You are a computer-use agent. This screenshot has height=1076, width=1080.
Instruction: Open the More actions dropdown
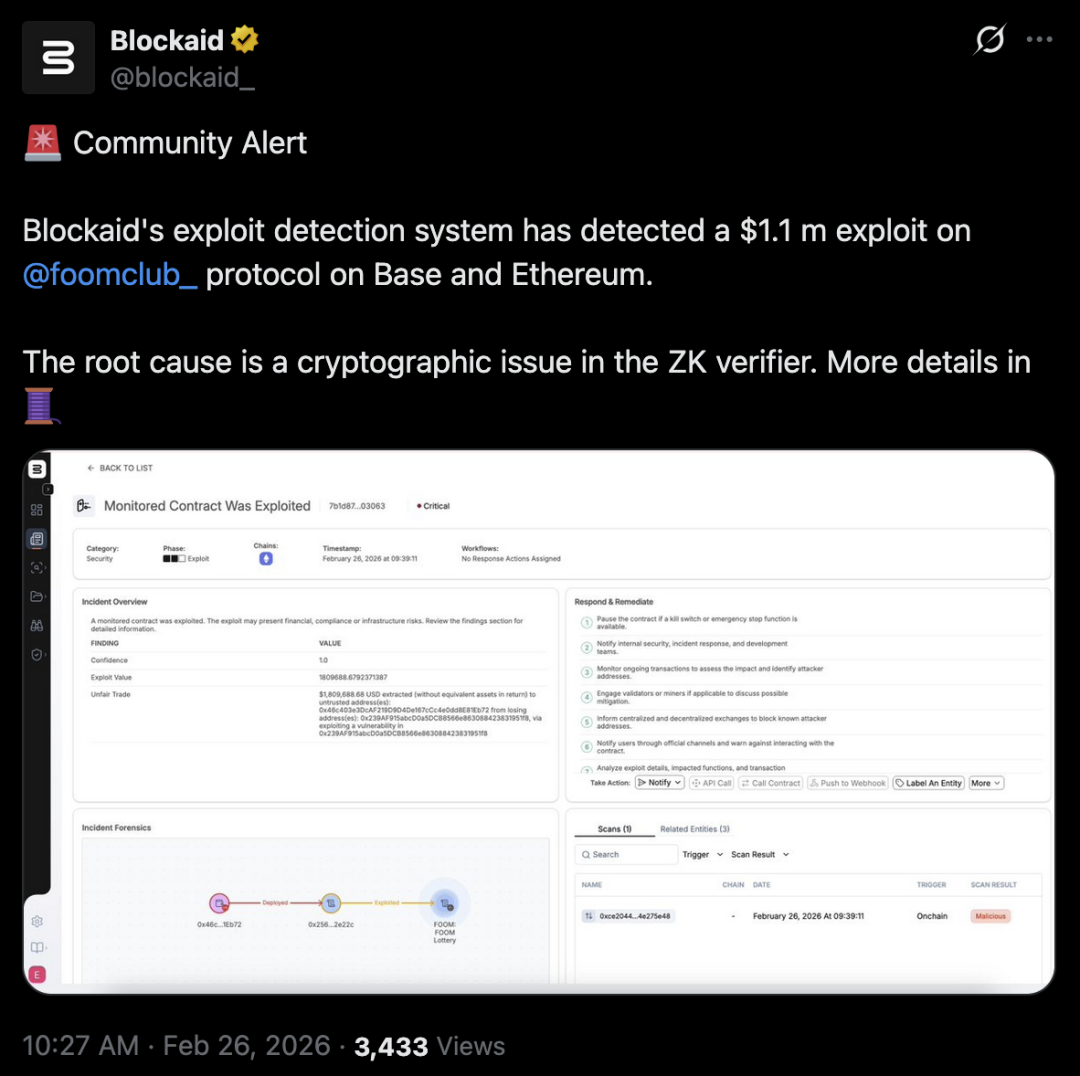(x=986, y=783)
